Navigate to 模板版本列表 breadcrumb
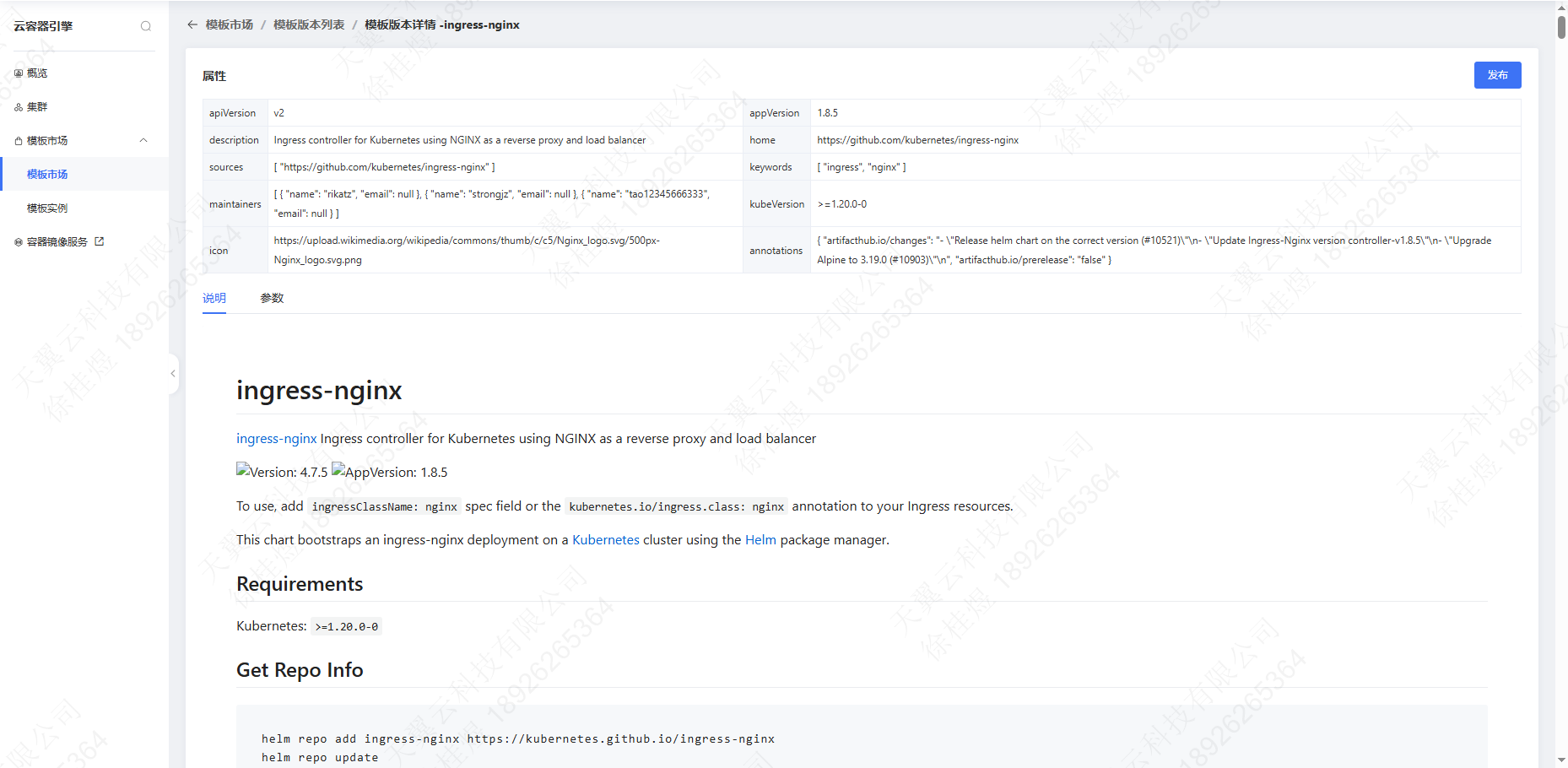Image resolution: width=1568 pixels, height=768 pixels. (x=309, y=24)
